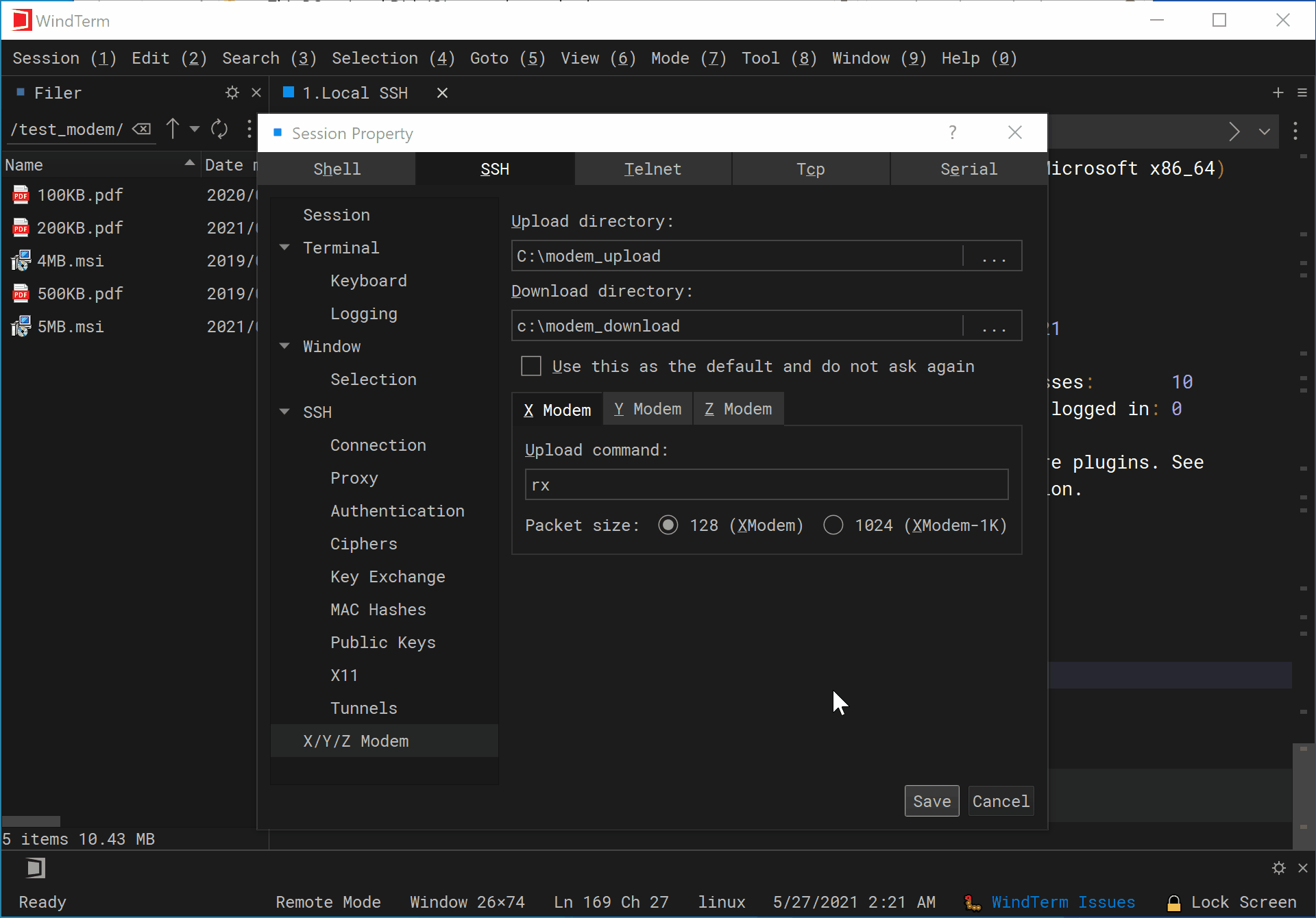Image resolution: width=1316 pixels, height=918 pixels.
Task: Switch to the Shell tab
Action: pyautogui.click(x=337, y=169)
